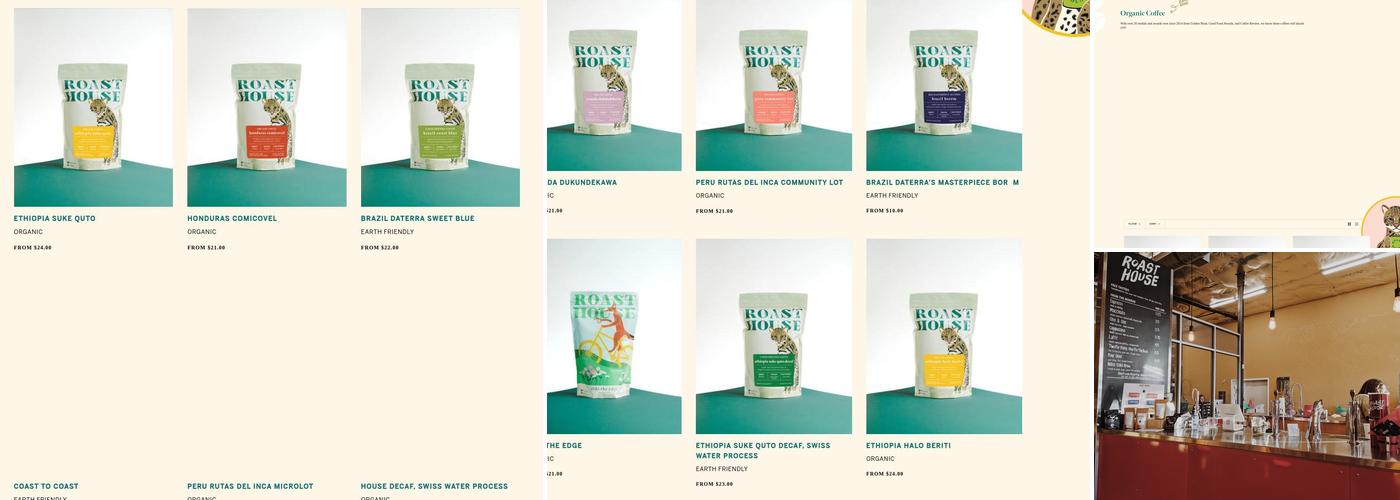Open the Roast House cafe photo
This screenshot has height=500, width=1400.
coord(1247,376)
